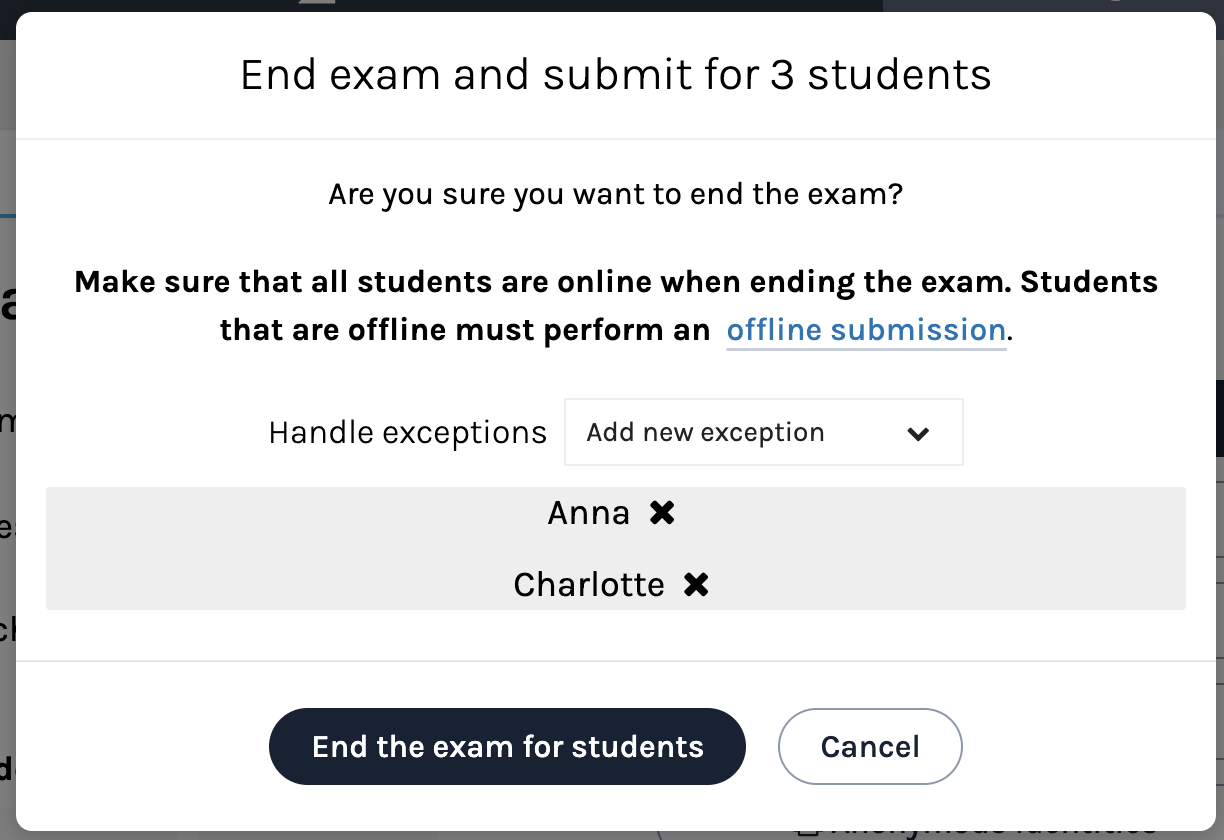
Task: Click empty footer space right of Cancel
Action: (x=1080, y=747)
